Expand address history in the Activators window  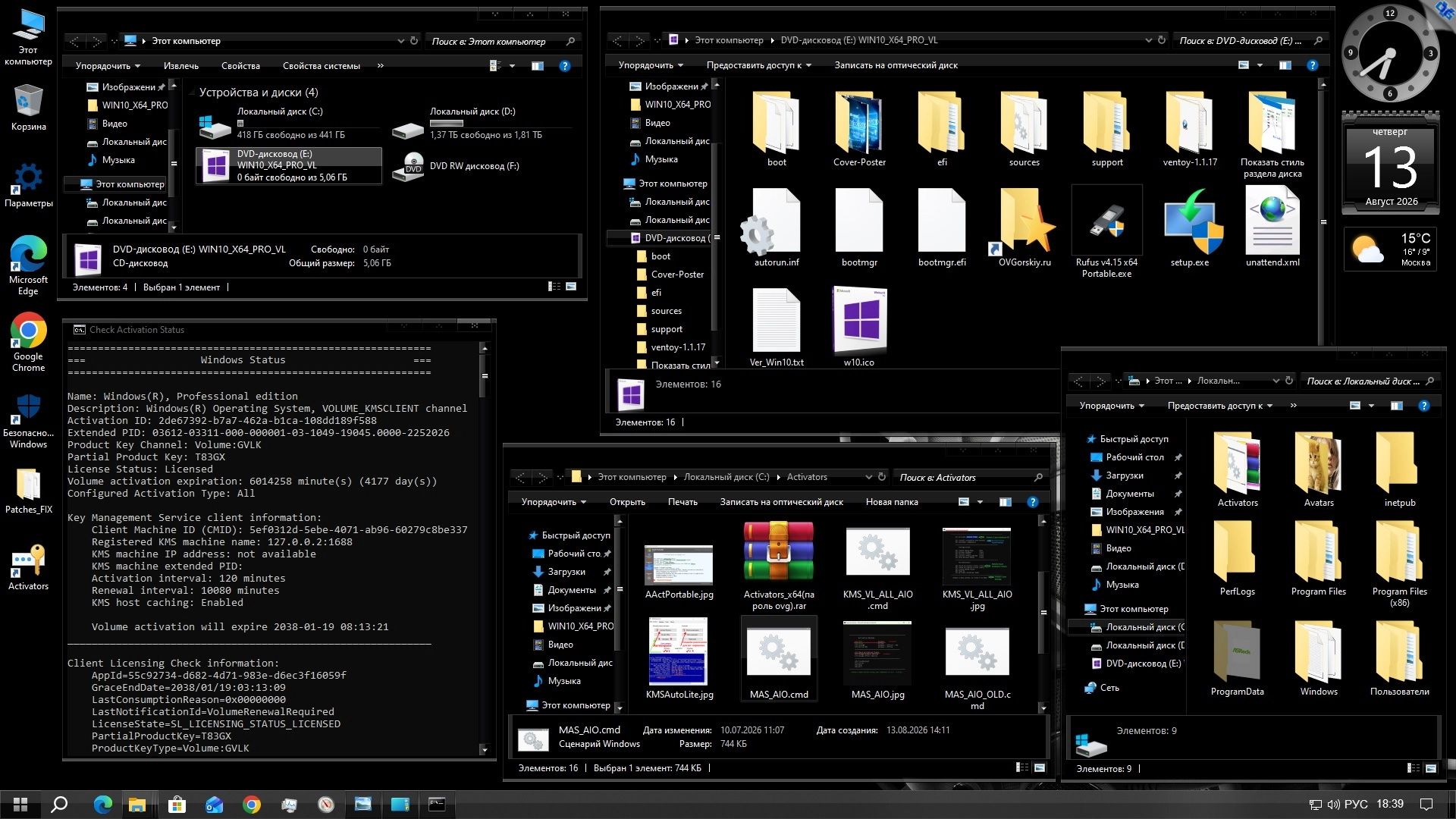pyautogui.click(x=868, y=477)
